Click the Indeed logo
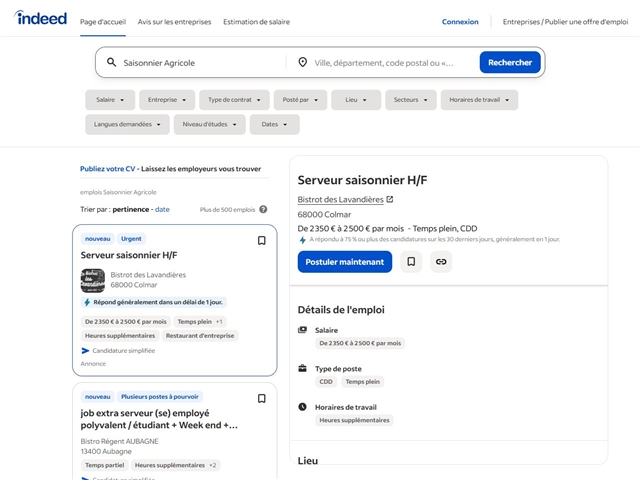 [41, 19]
